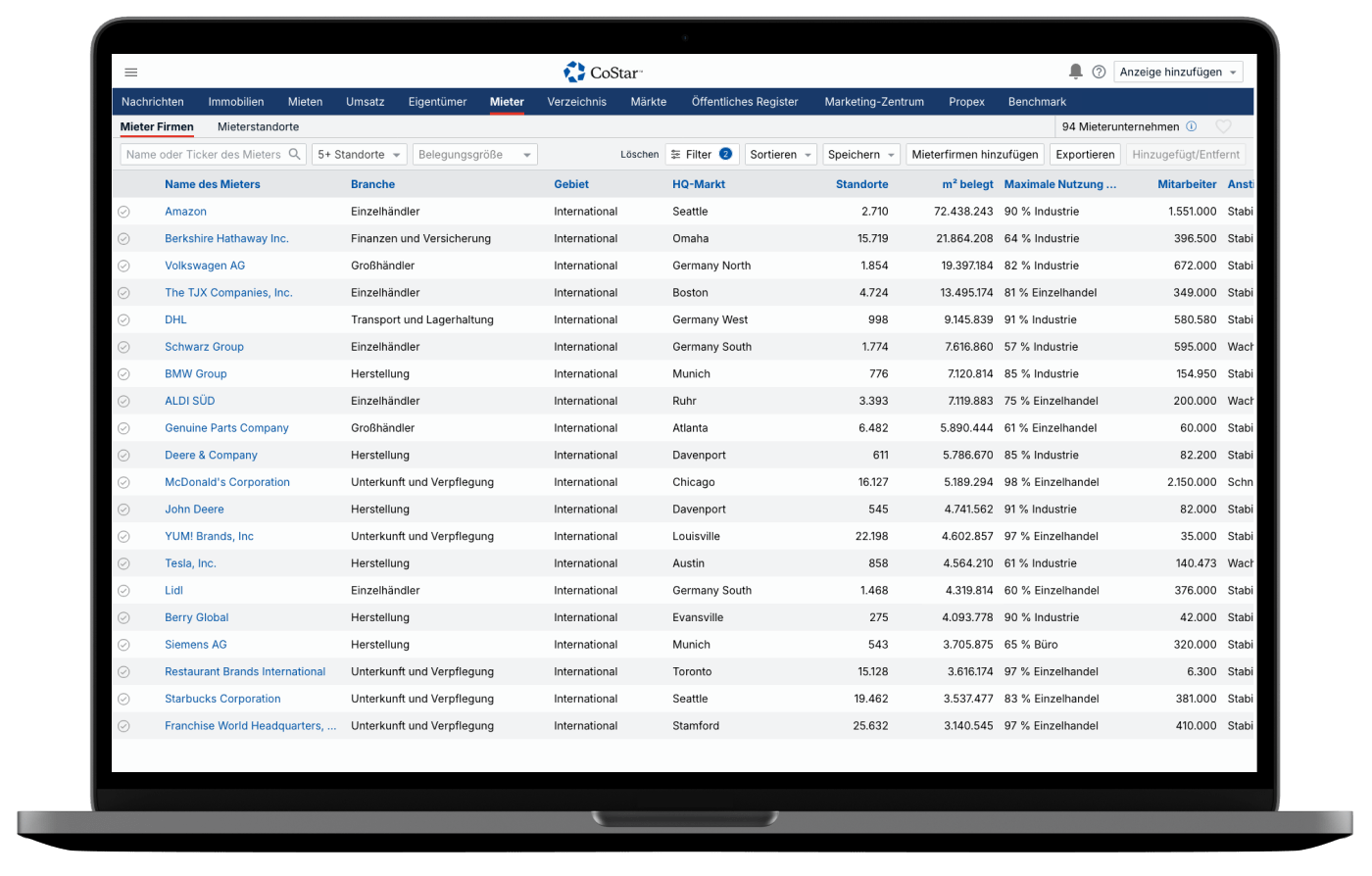Select the Tesla, Inc. row check circle

123,563
